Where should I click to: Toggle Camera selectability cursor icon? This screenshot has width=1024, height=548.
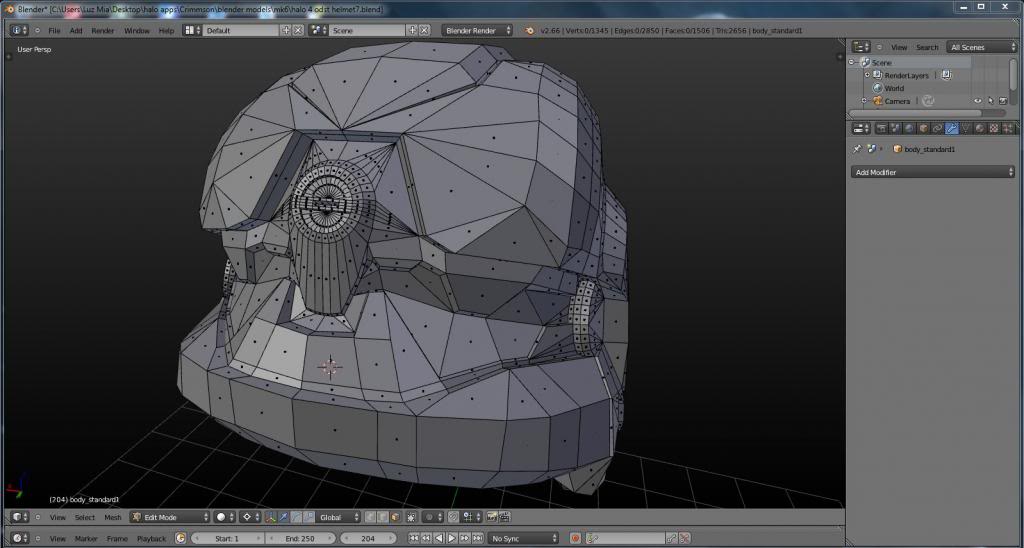tap(990, 101)
